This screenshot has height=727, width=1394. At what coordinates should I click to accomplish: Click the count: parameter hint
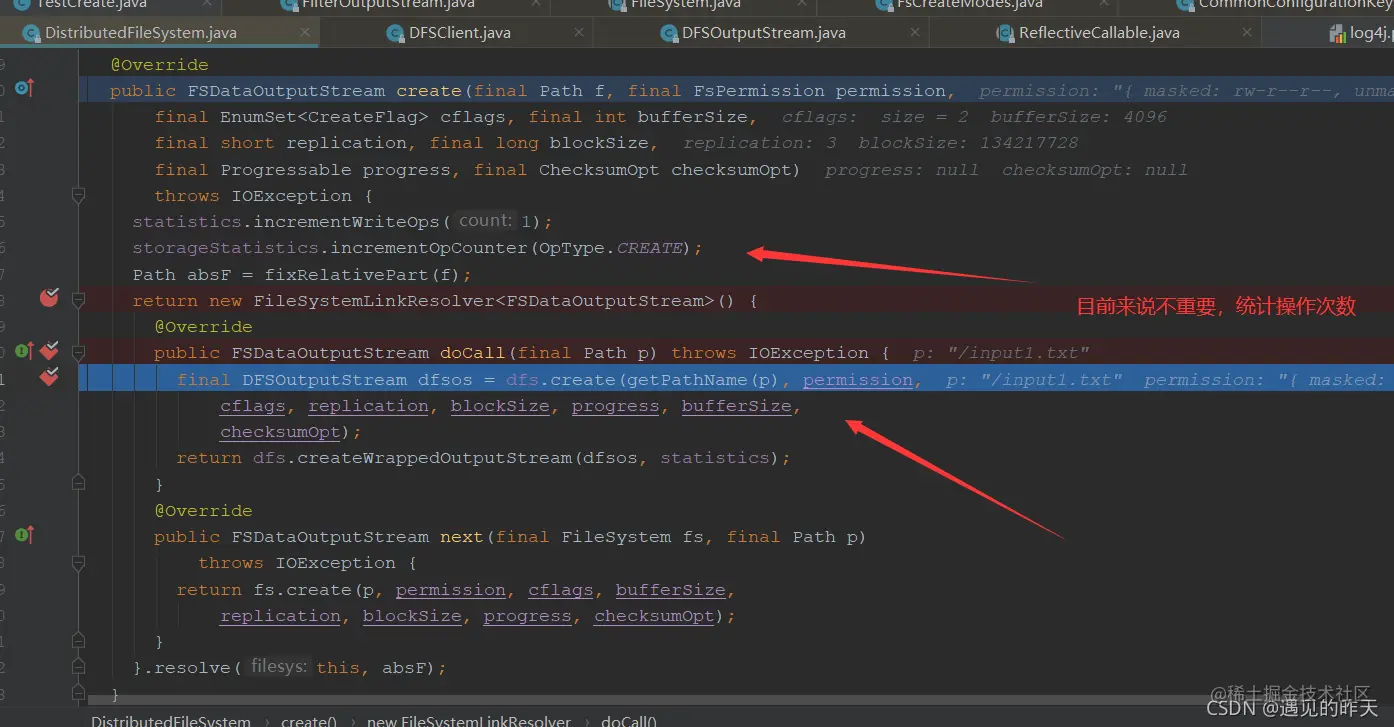click(485, 220)
